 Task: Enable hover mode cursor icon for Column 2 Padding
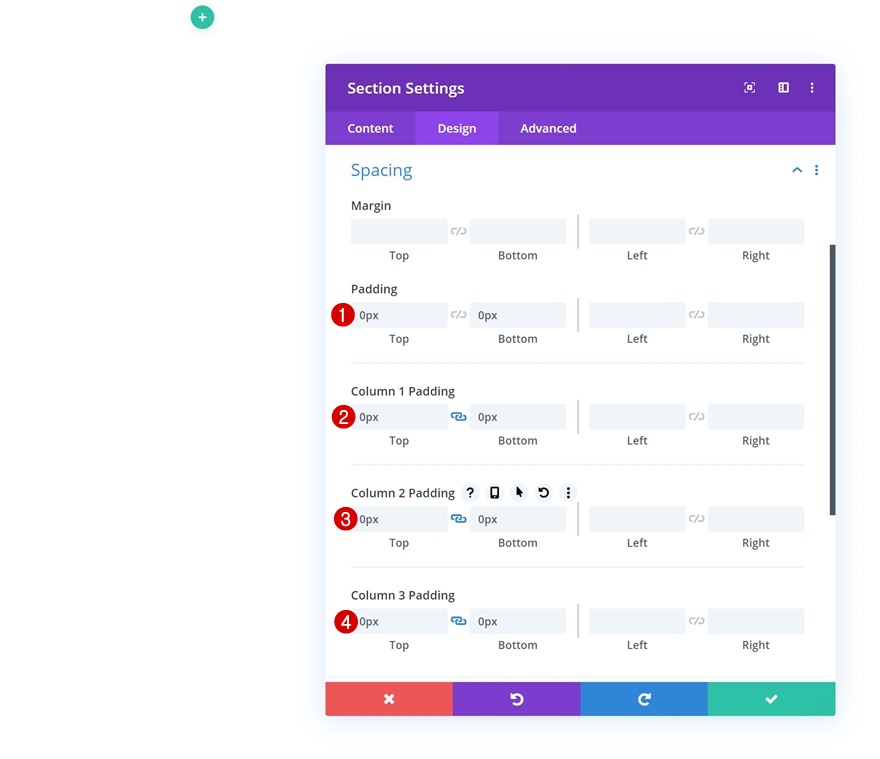coord(519,493)
